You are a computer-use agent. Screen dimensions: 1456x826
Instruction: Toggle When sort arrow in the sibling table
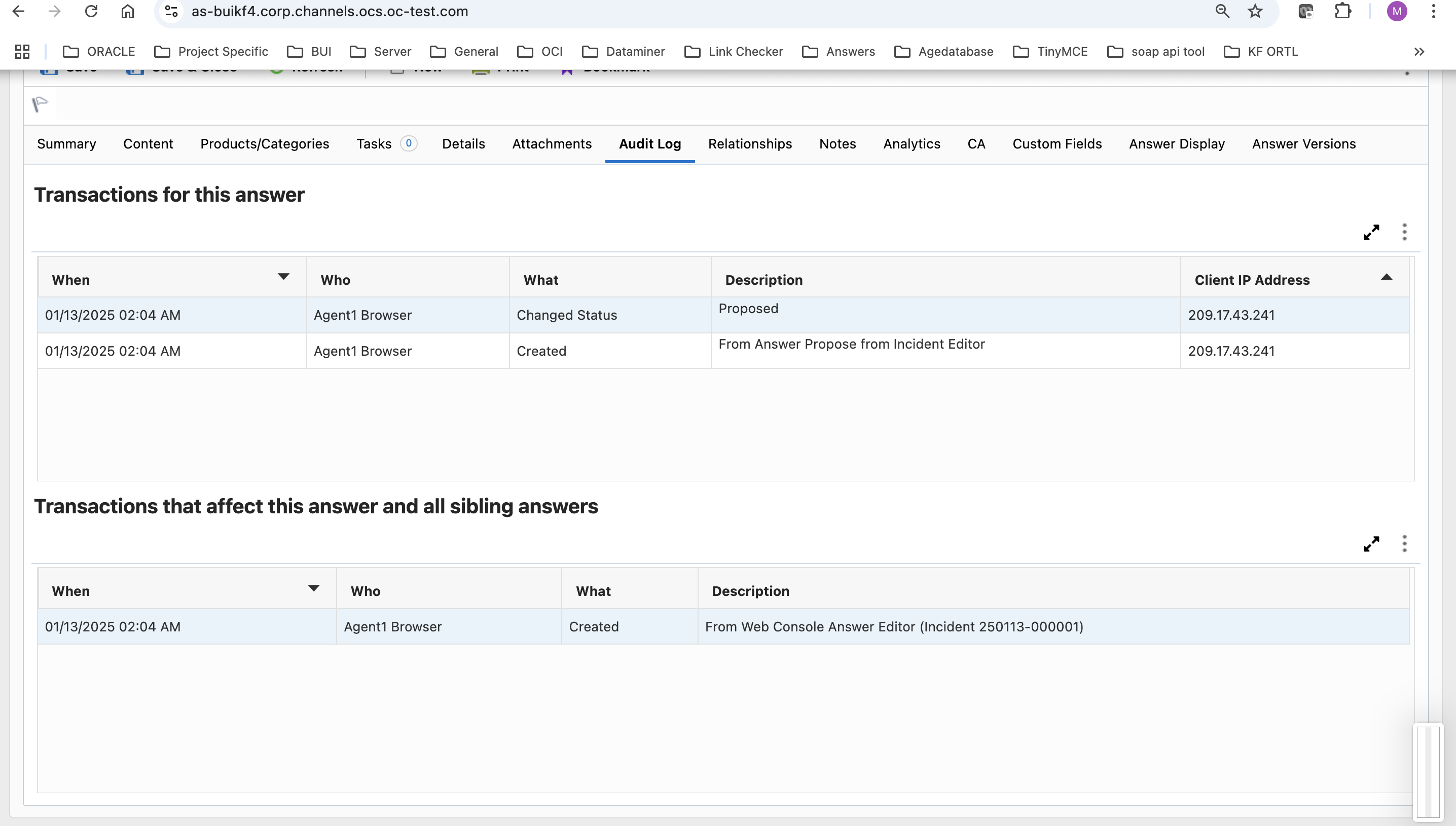click(x=313, y=588)
